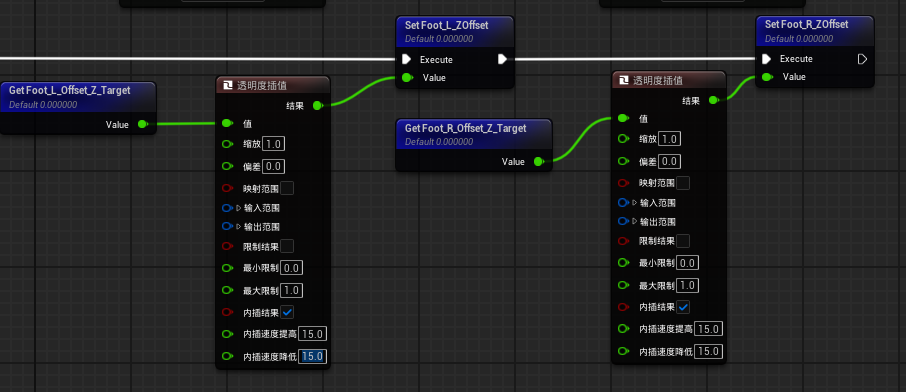Edit 最大限制 value field on Foot_R 透明度插值 node
The height and width of the screenshot is (392, 906).
click(x=687, y=285)
